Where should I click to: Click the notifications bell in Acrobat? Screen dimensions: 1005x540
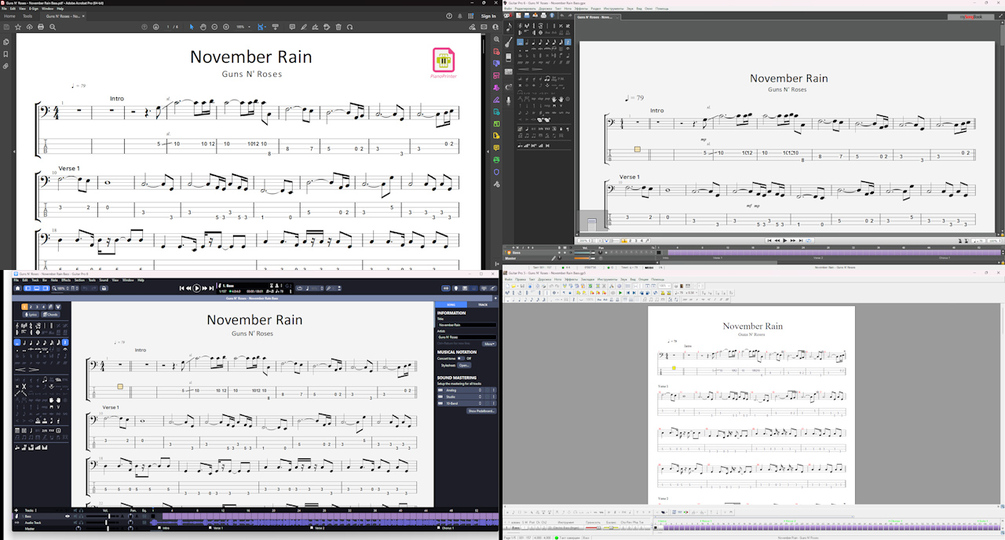click(460, 16)
